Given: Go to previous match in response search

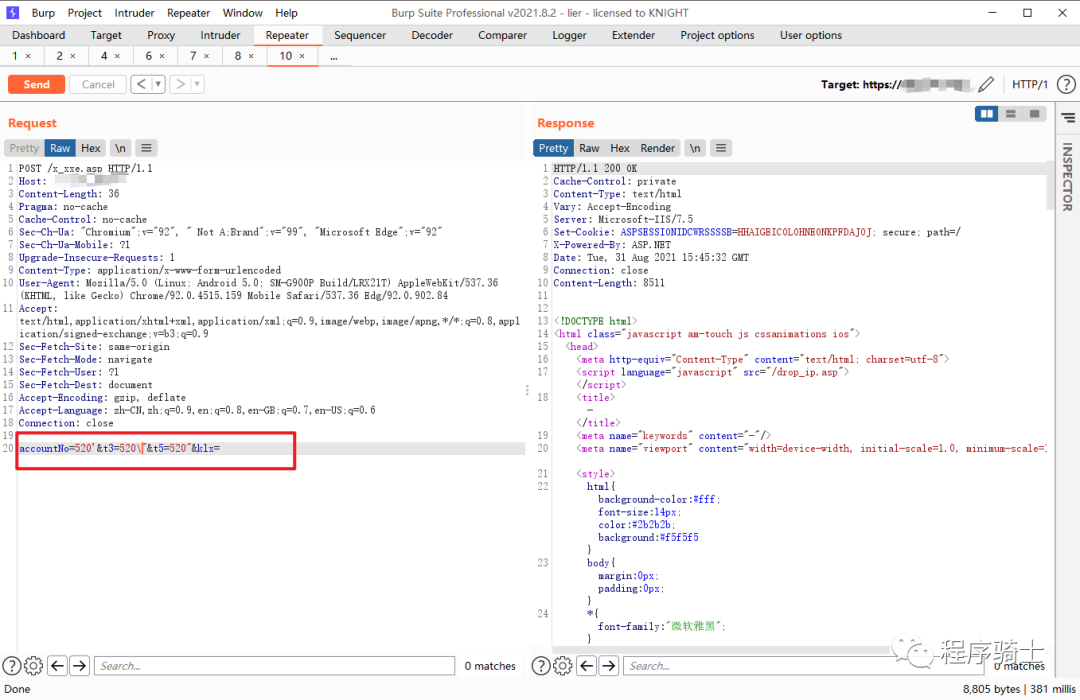Looking at the screenshot, I should click(587, 666).
